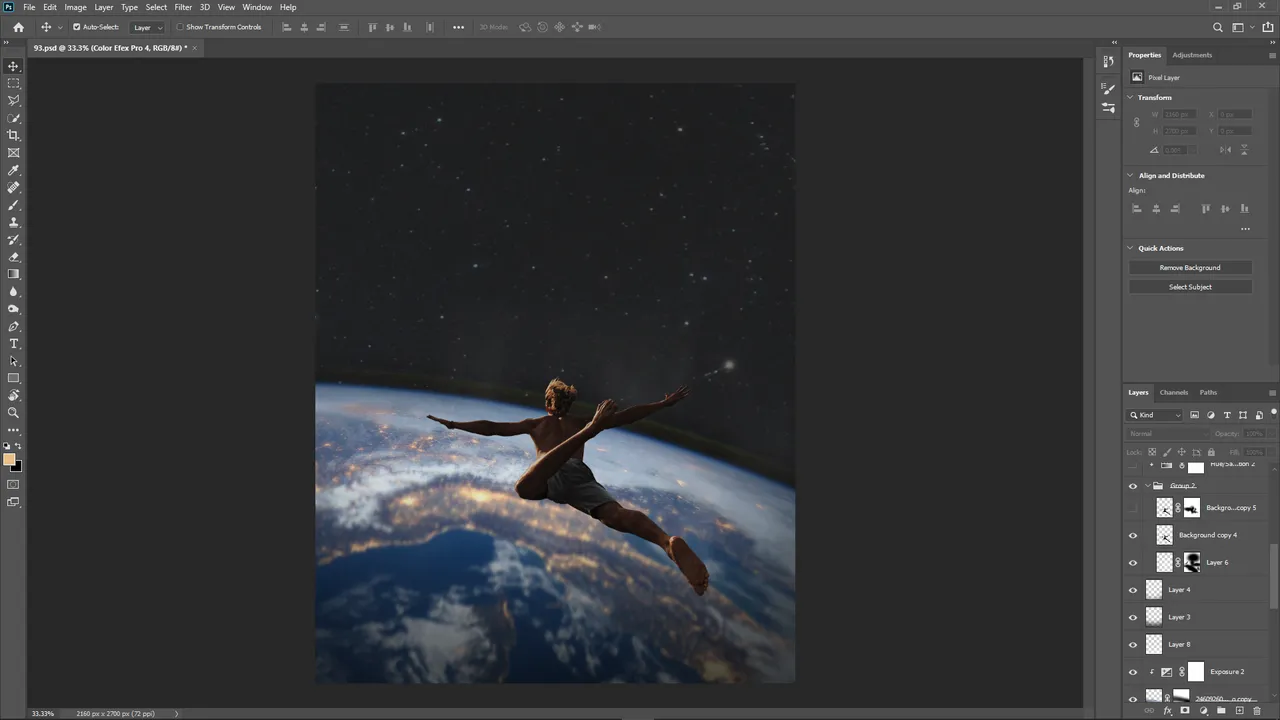Image resolution: width=1280 pixels, height=720 pixels.
Task: Click Delete layer trash icon
Action: (x=1257, y=711)
